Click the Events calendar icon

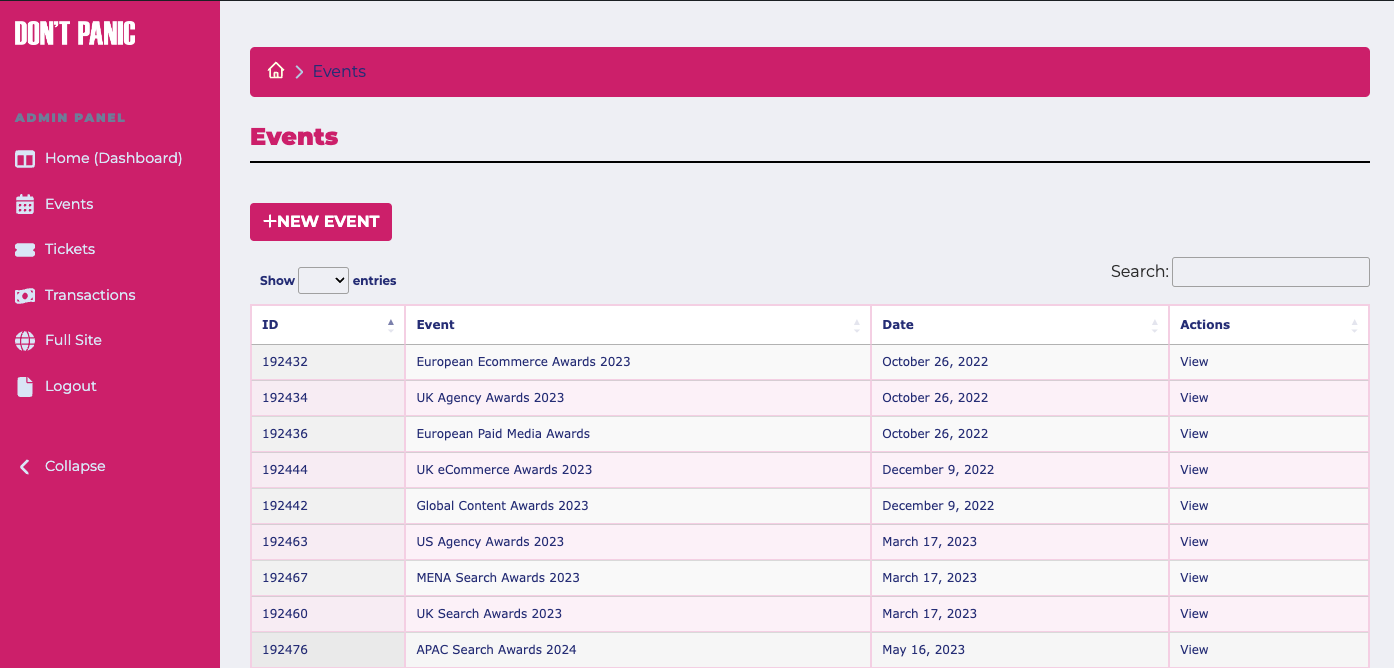(x=23, y=204)
